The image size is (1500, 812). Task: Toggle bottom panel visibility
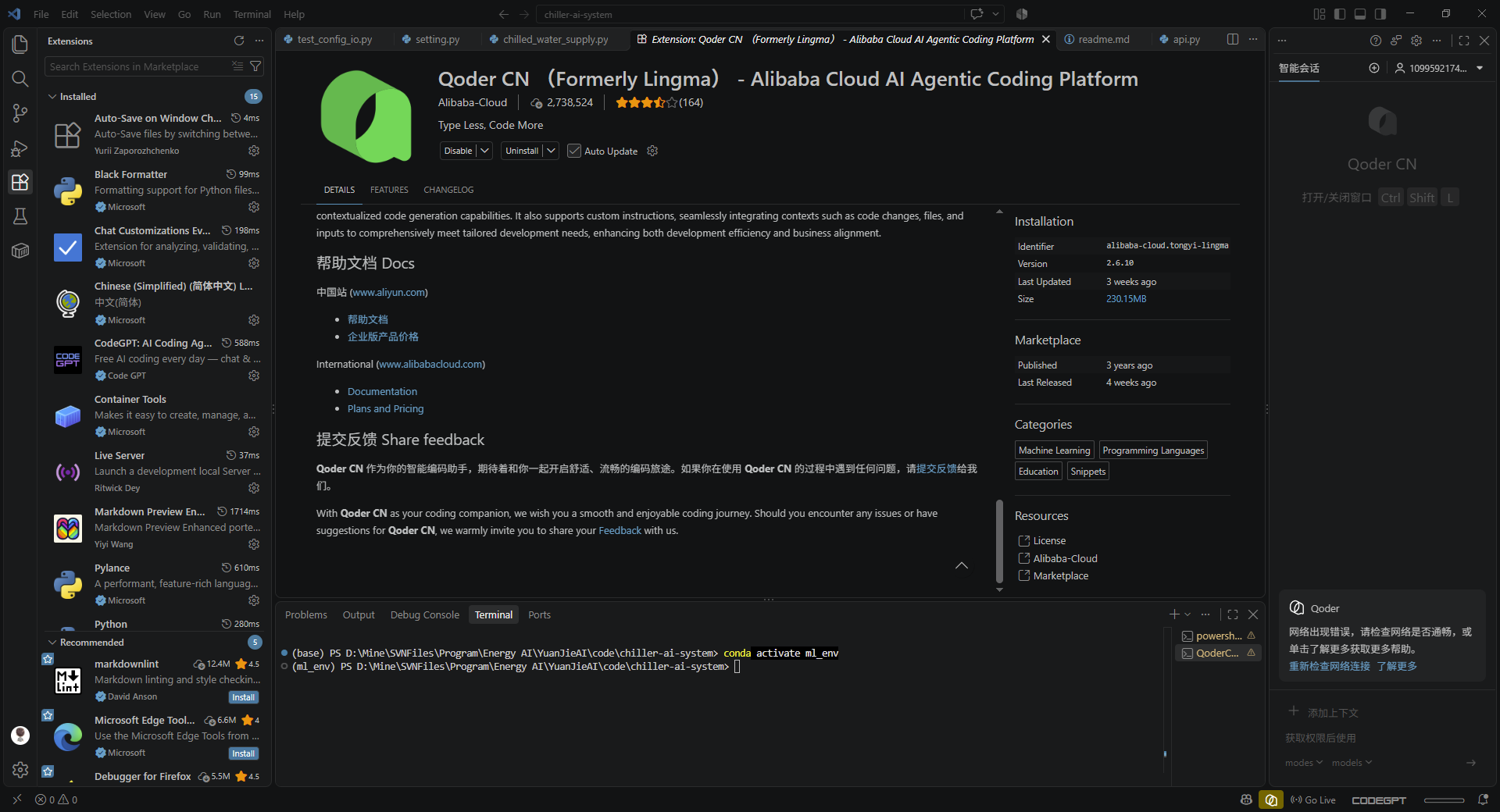1360,14
